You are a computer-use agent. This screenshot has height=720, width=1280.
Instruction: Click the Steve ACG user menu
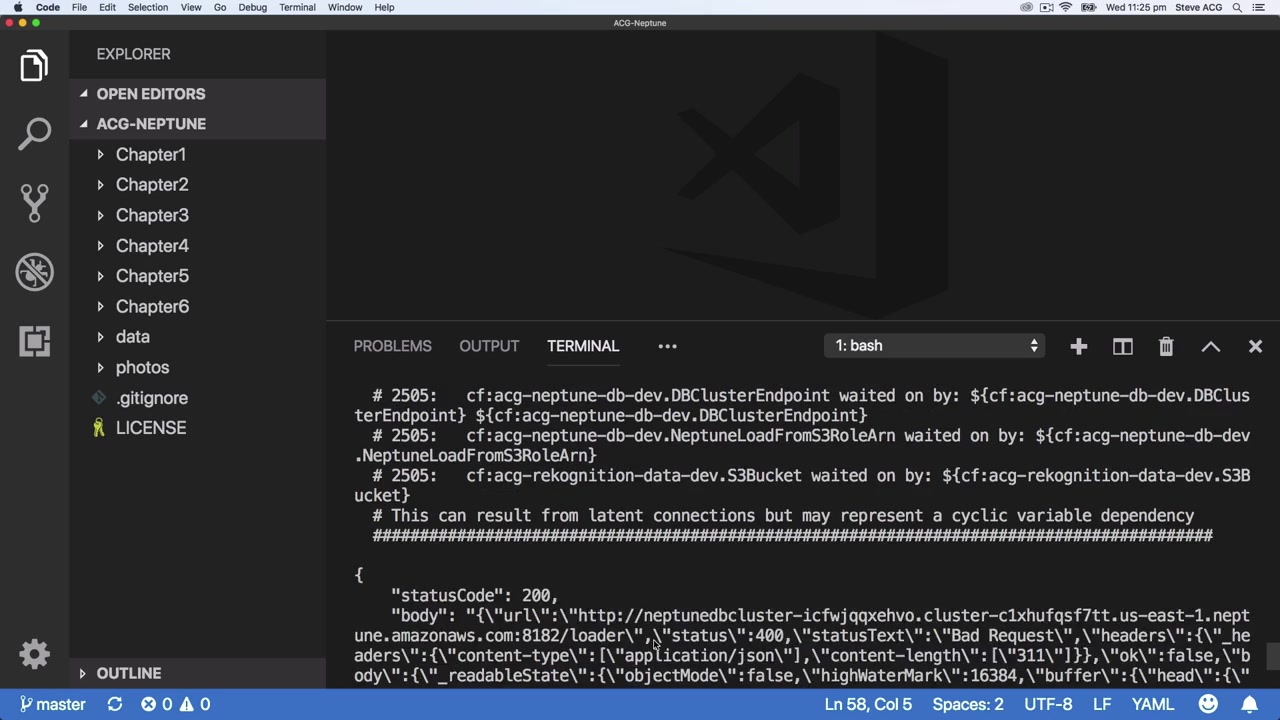point(1198,7)
